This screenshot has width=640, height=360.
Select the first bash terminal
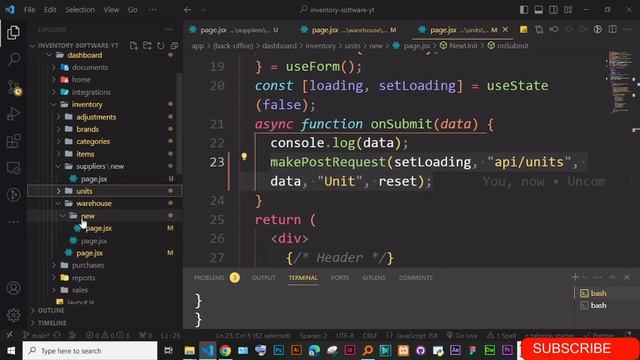tap(598, 293)
